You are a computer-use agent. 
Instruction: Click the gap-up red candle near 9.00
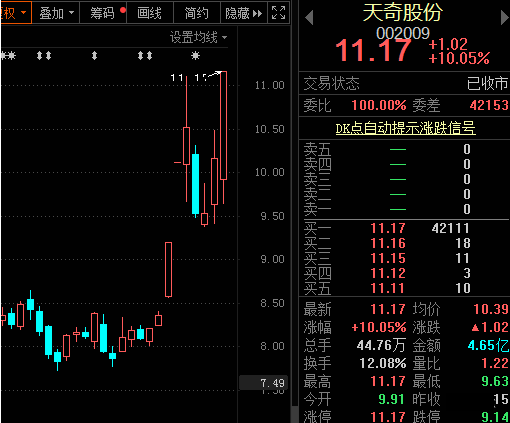point(168,269)
